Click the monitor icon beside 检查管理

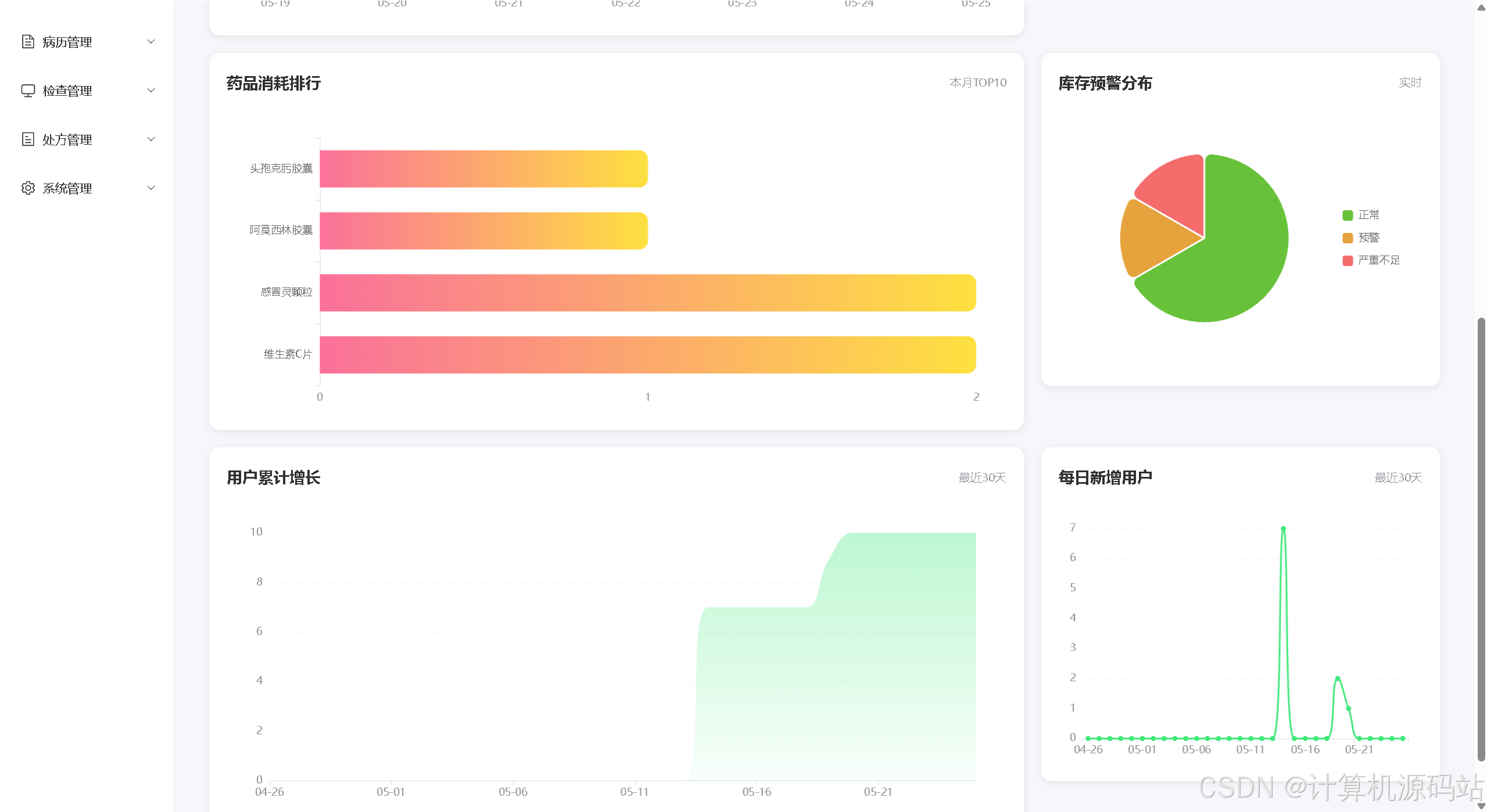coord(28,91)
